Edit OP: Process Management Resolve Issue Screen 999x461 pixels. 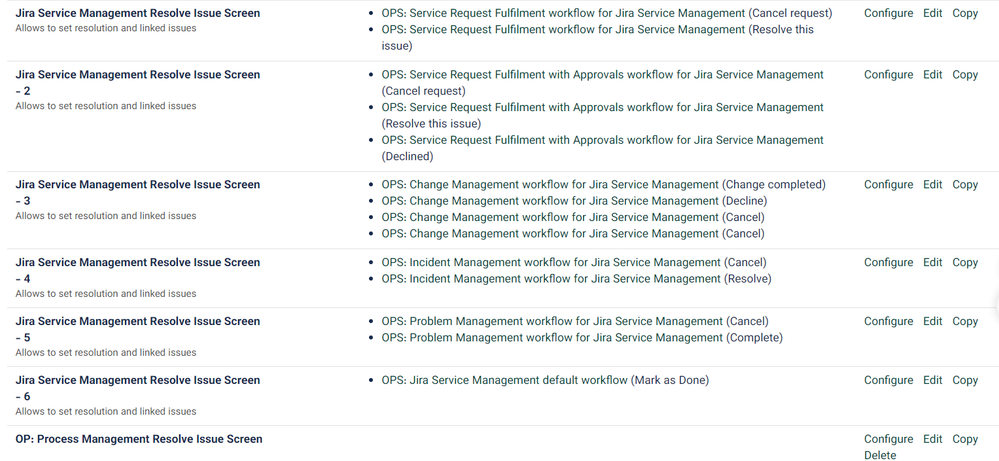pyautogui.click(x=932, y=439)
